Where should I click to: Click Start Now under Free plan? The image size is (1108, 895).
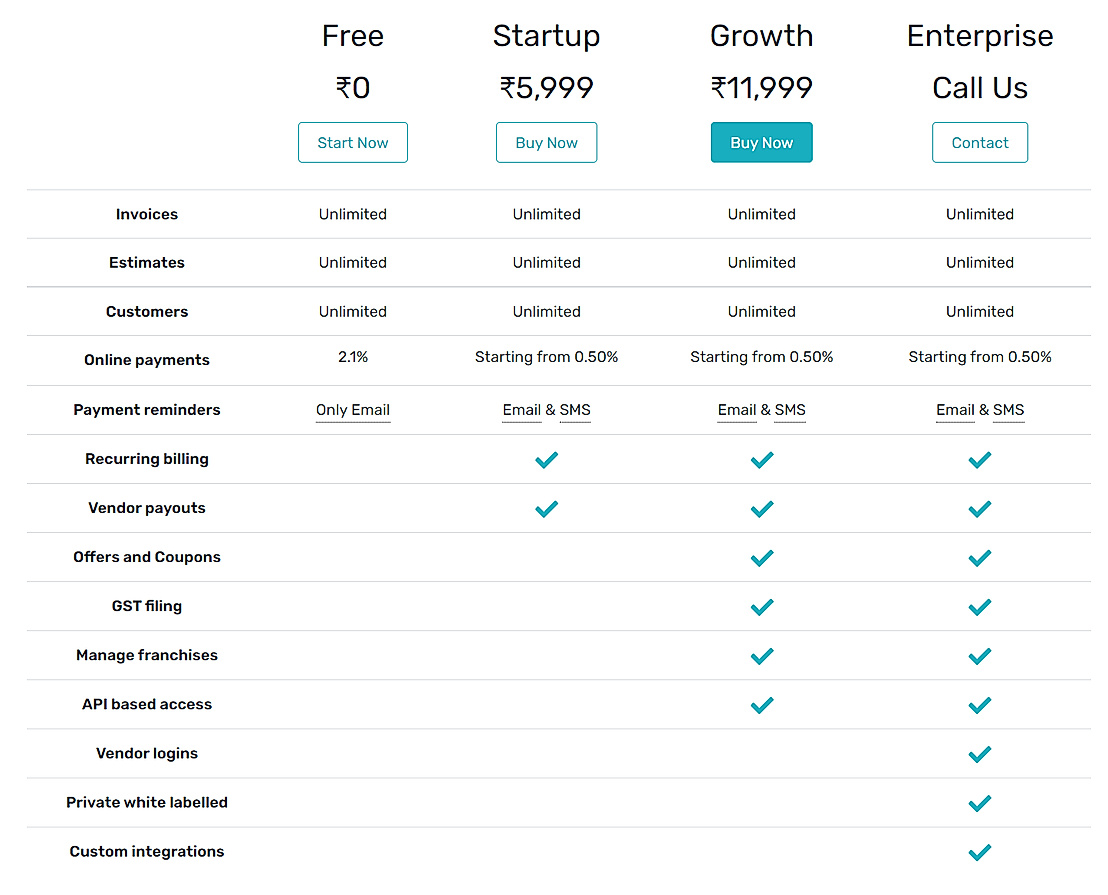pyautogui.click(x=352, y=143)
